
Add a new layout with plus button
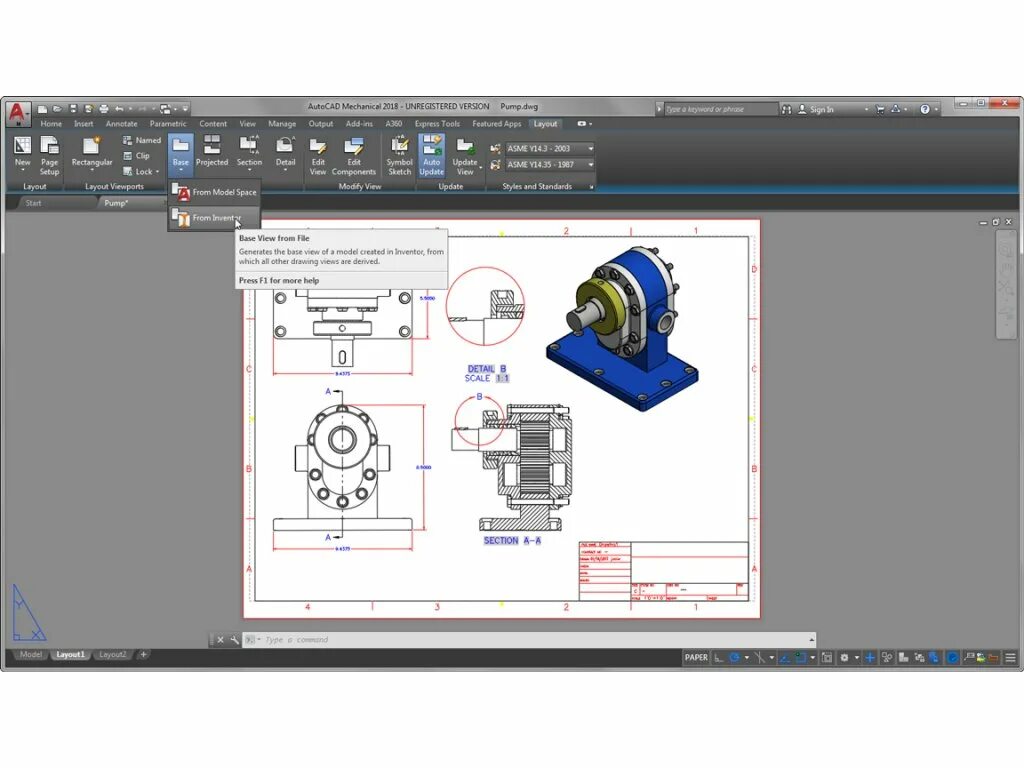tap(143, 654)
